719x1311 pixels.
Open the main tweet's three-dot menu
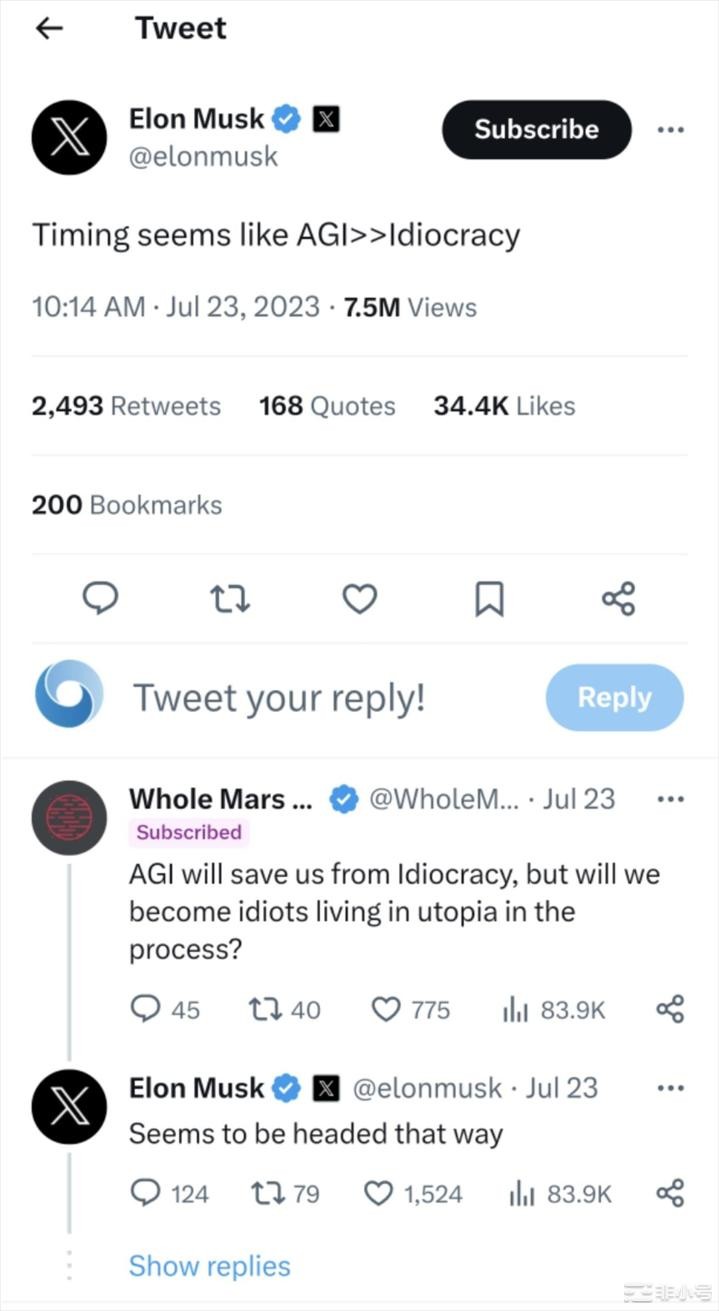click(670, 130)
